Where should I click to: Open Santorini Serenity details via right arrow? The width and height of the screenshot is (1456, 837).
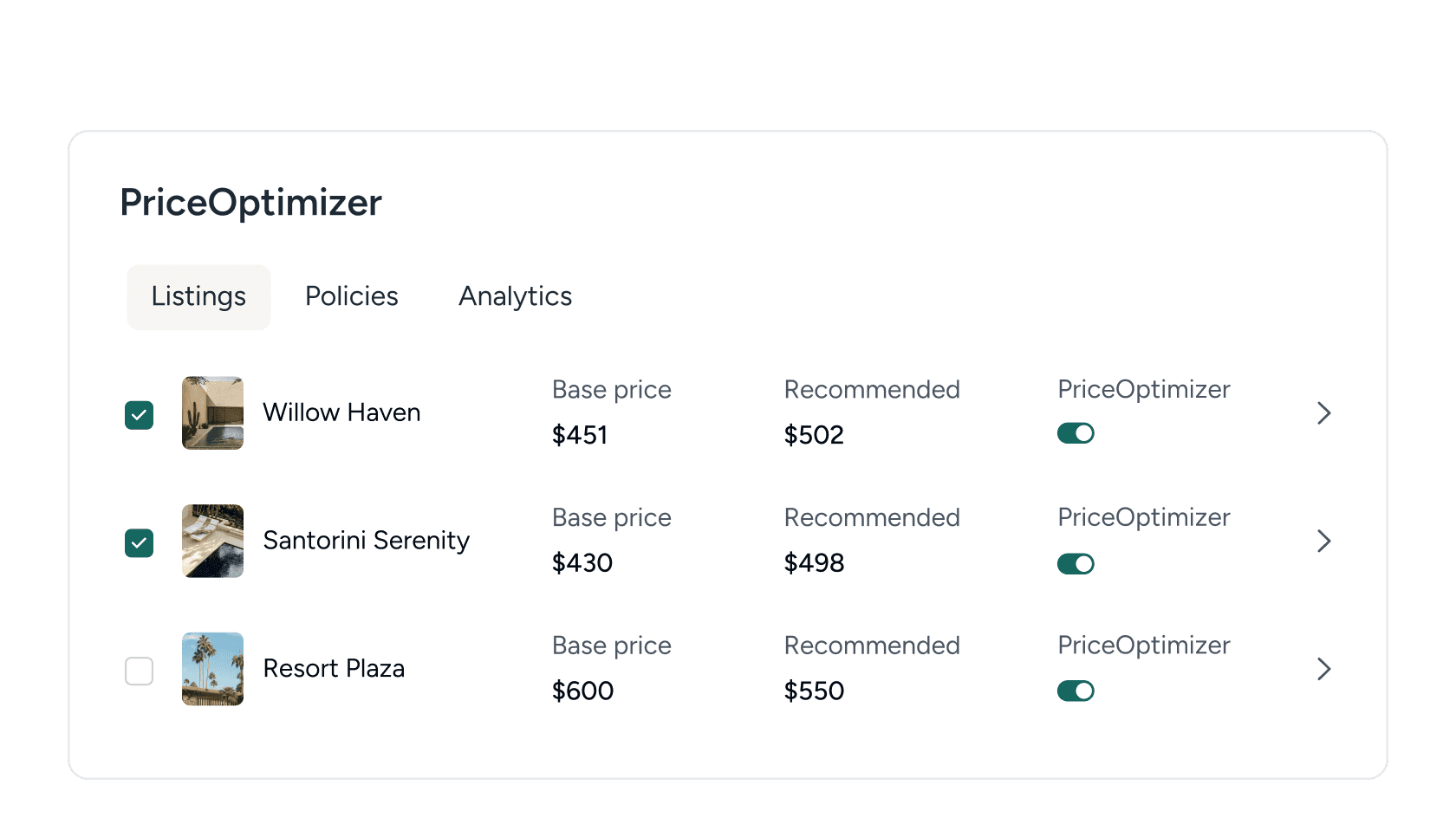pyautogui.click(x=1323, y=541)
